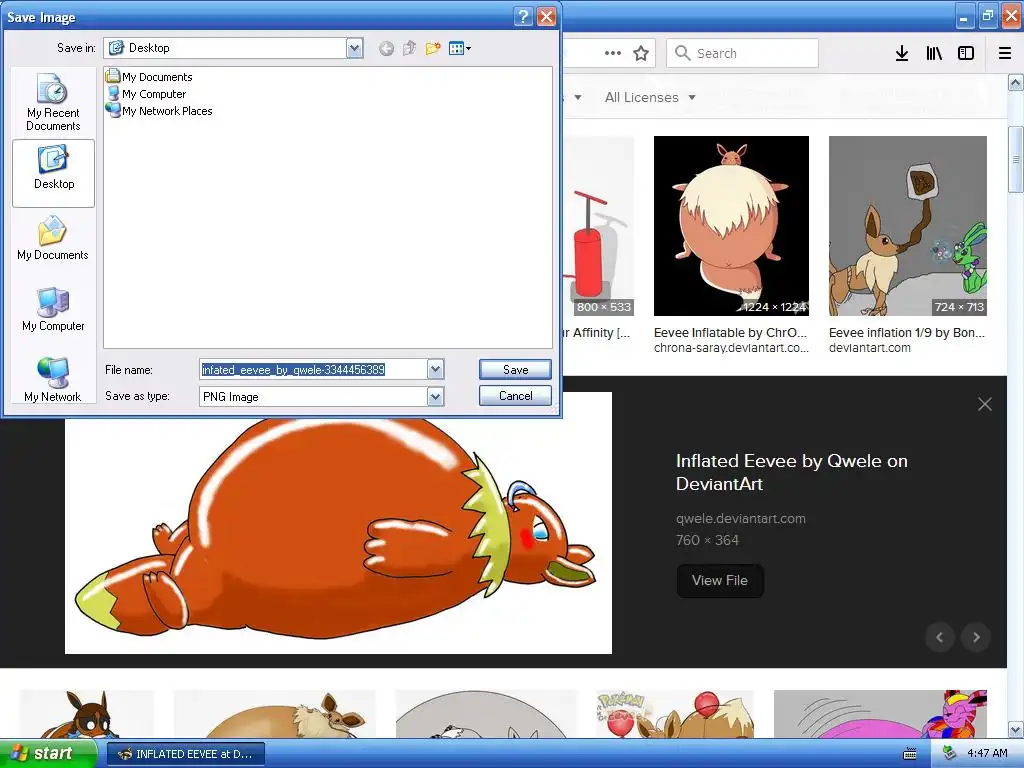The height and width of the screenshot is (768, 1024).
Task: Switch to INFLATED EEVEE taskbar window
Action: click(185, 754)
